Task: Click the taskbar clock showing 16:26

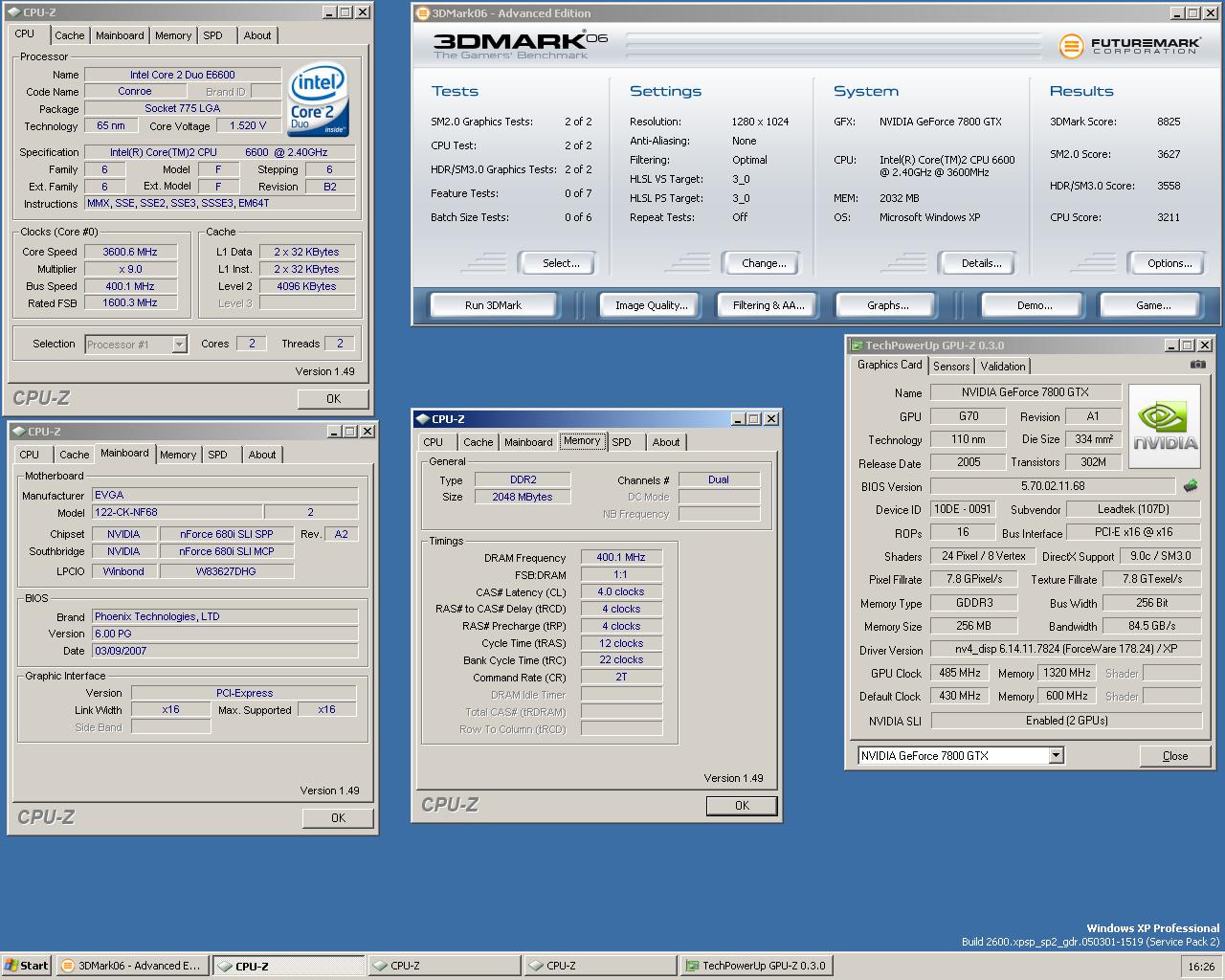Action: pyautogui.click(x=1201, y=967)
